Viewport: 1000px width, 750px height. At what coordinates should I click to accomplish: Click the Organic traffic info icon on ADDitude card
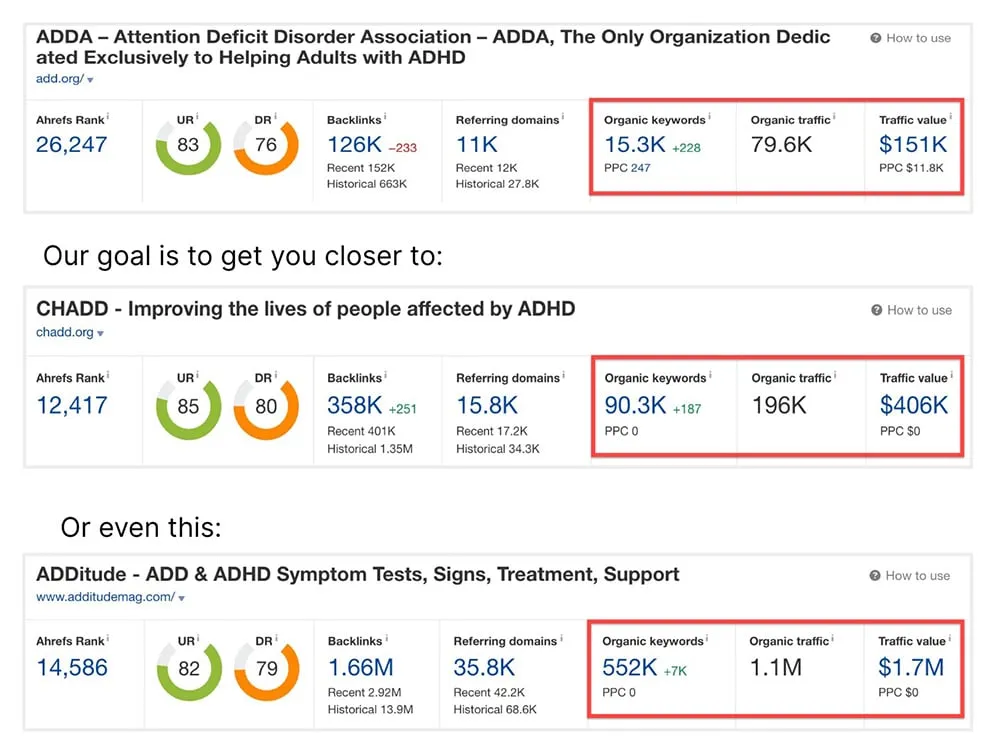(x=834, y=637)
